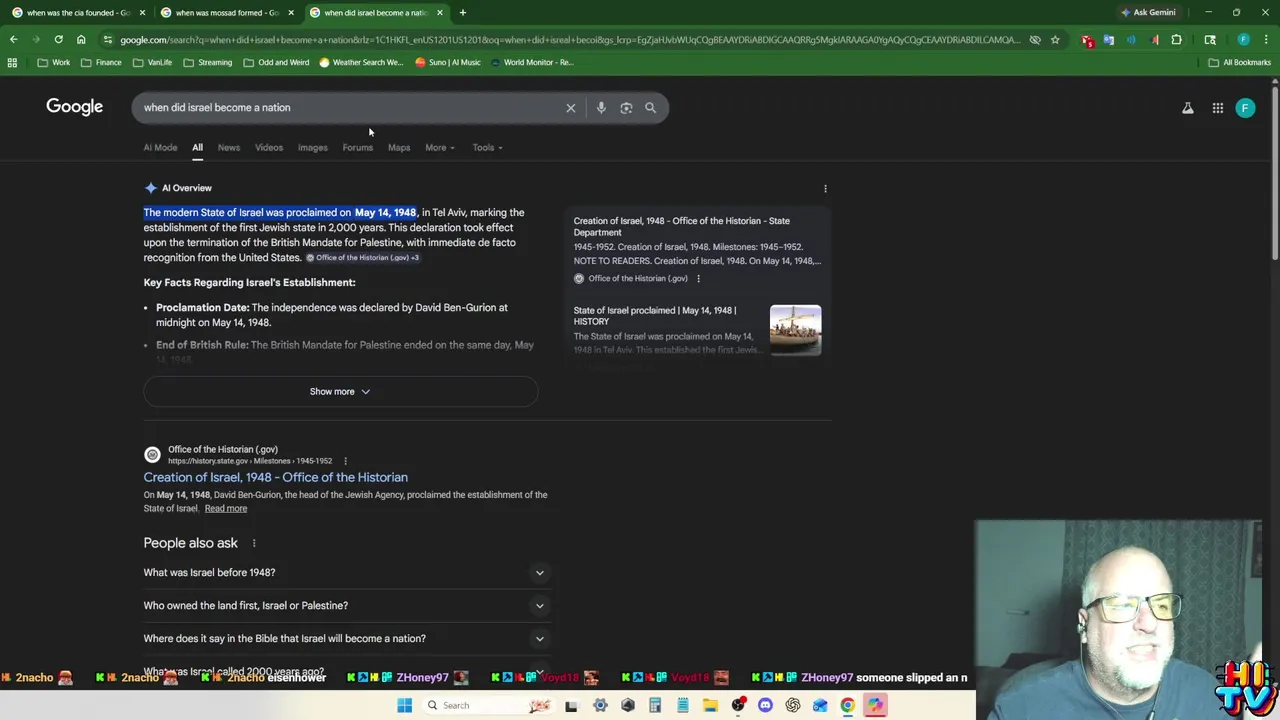Select the Images search tab
Viewport: 1280px width, 720px height.
pos(312,148)
